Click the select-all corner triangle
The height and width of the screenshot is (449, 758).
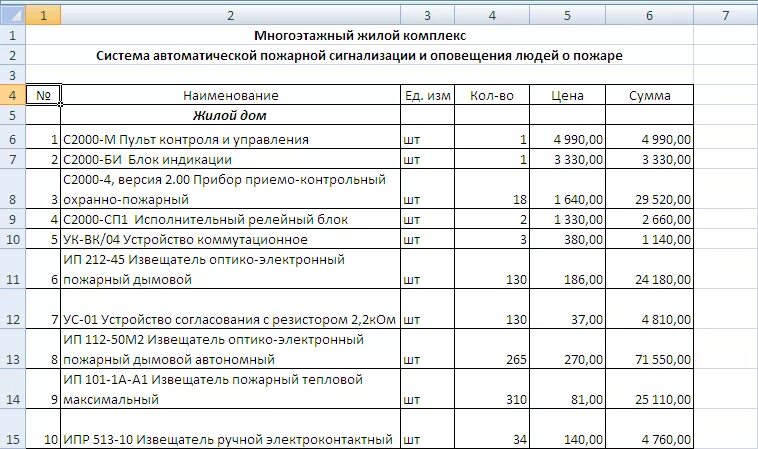click(x=13, y=15)
